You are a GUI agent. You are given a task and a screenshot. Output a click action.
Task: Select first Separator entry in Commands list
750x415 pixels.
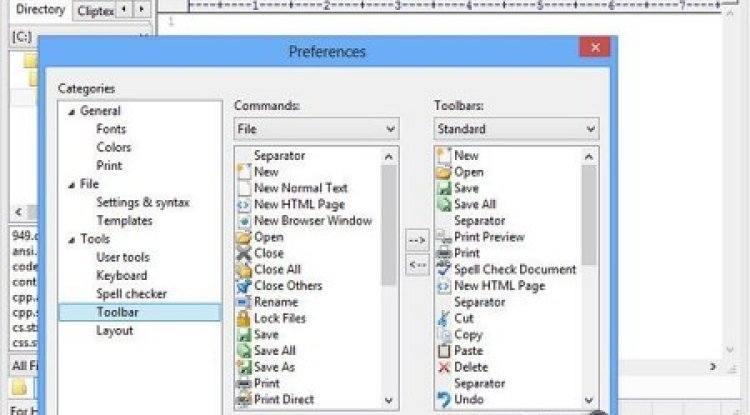click(x=279, y=155)
